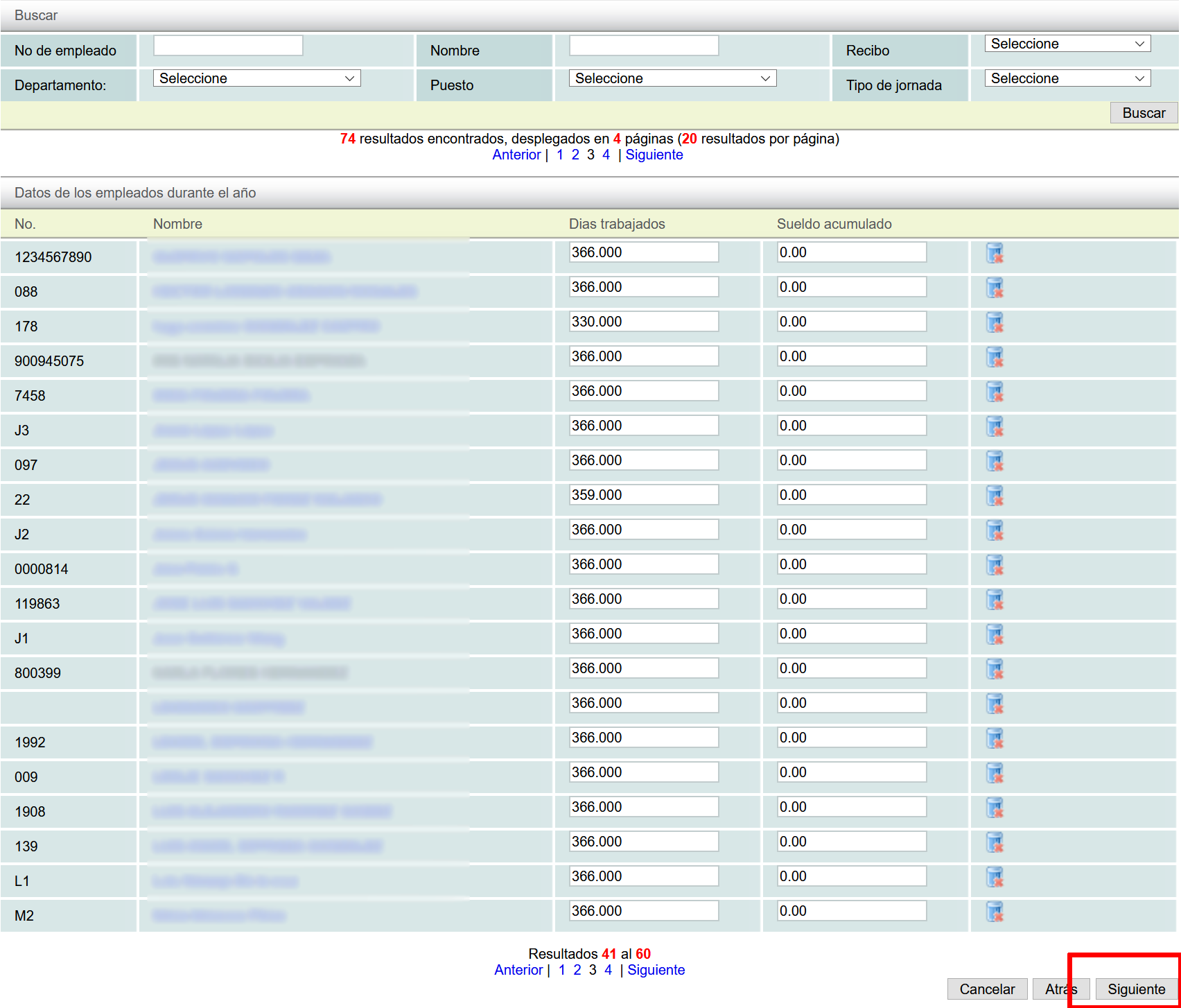Click the No de empleado search field

point(228,46)
